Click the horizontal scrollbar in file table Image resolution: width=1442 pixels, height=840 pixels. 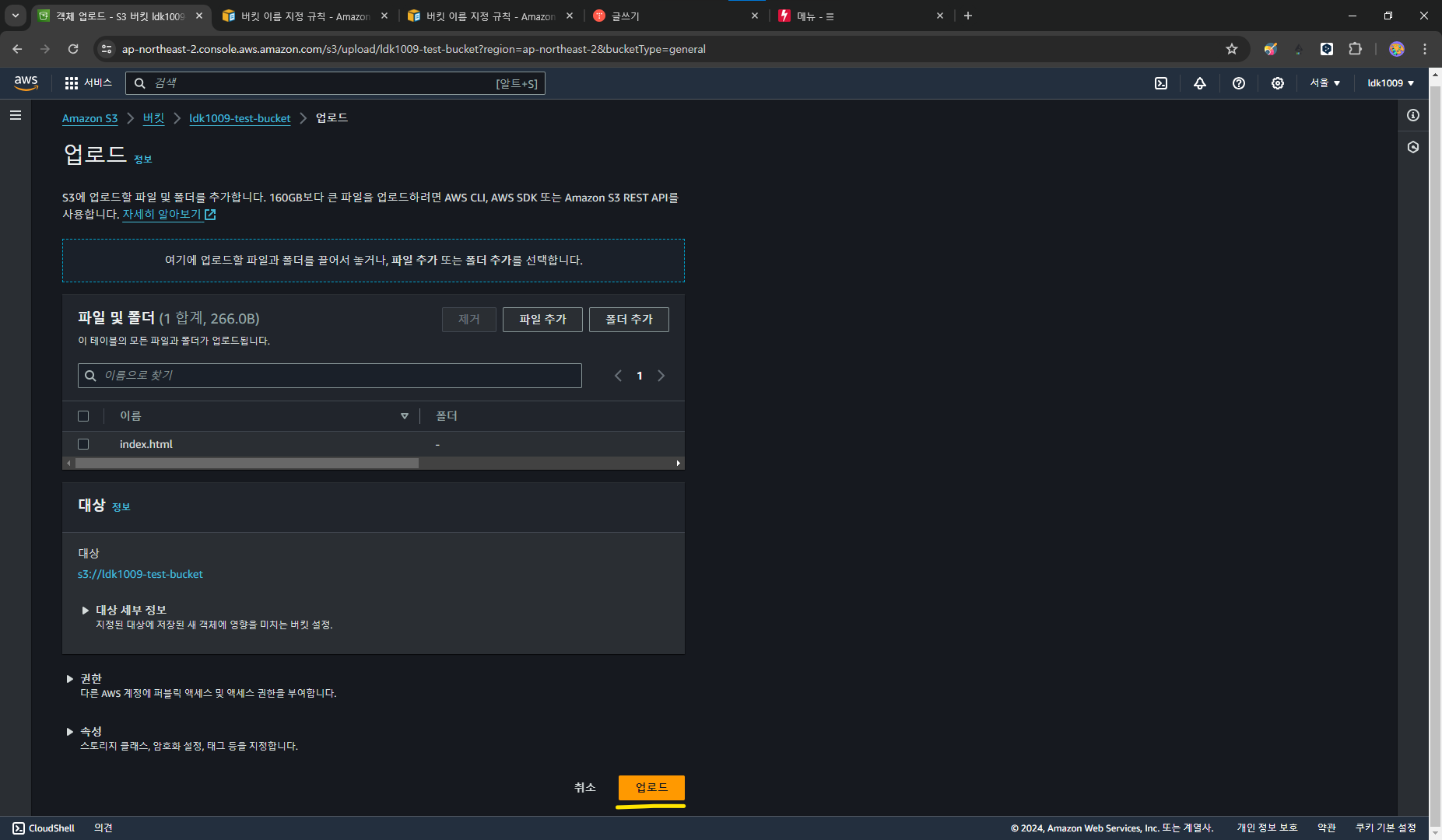247,463
